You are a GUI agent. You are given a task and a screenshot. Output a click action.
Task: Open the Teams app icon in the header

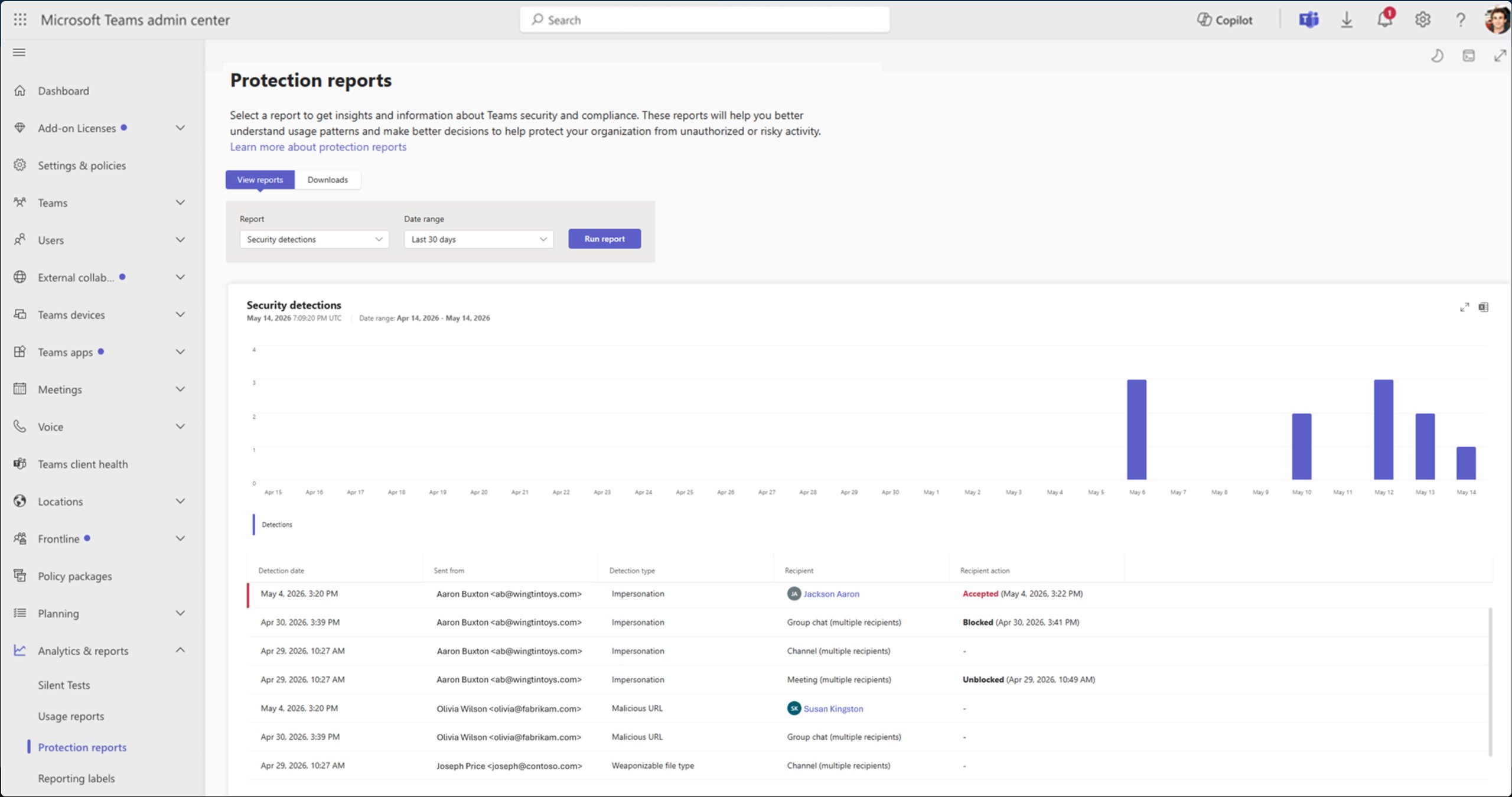[x=1308, y=20]
